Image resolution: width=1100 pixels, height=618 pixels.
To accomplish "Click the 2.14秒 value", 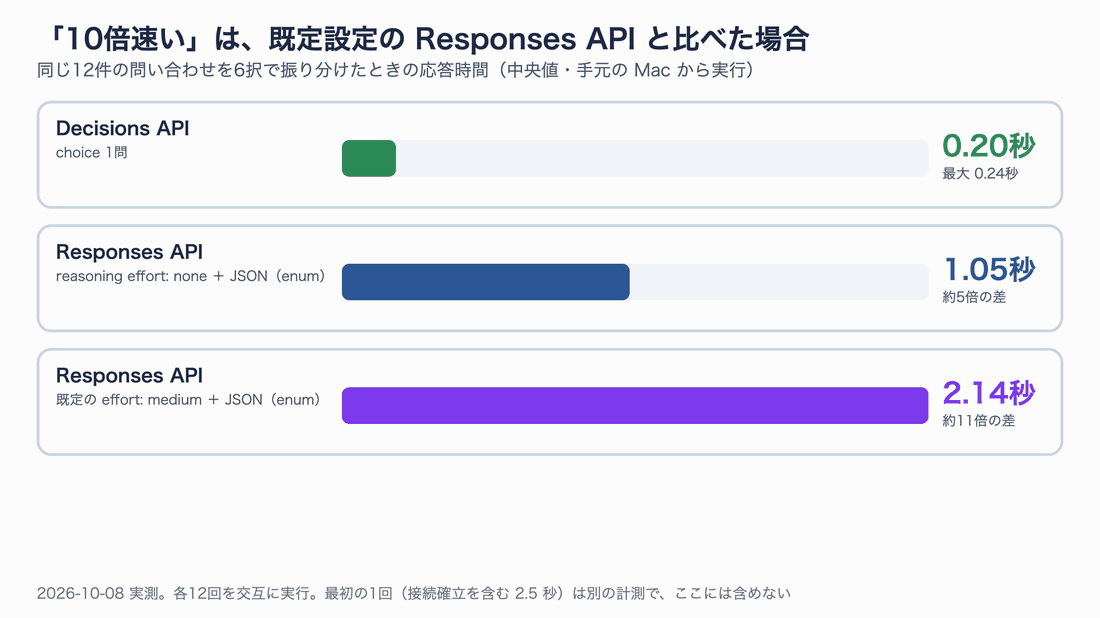I will pos(988,393).
